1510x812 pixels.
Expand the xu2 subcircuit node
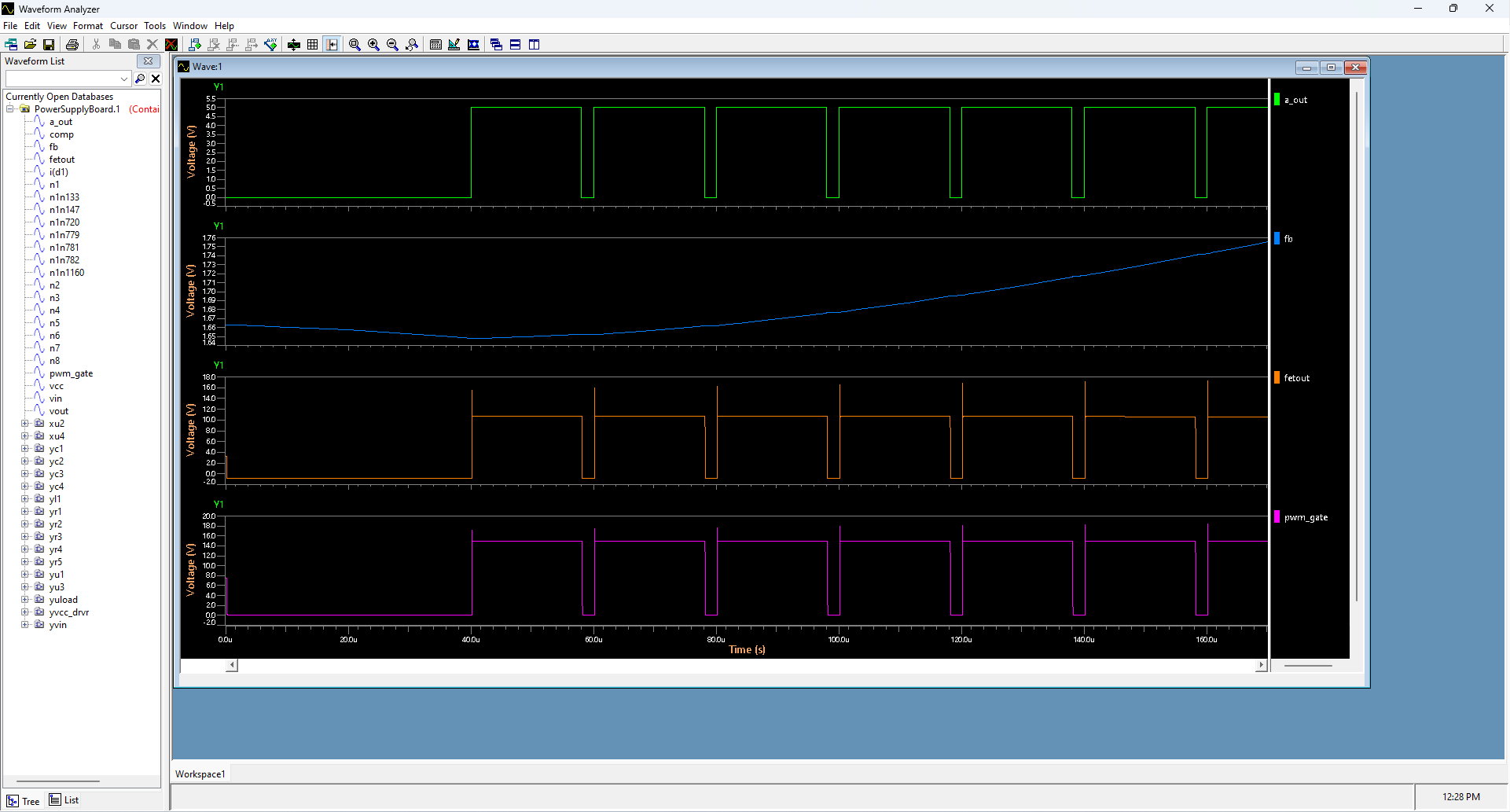24,424
